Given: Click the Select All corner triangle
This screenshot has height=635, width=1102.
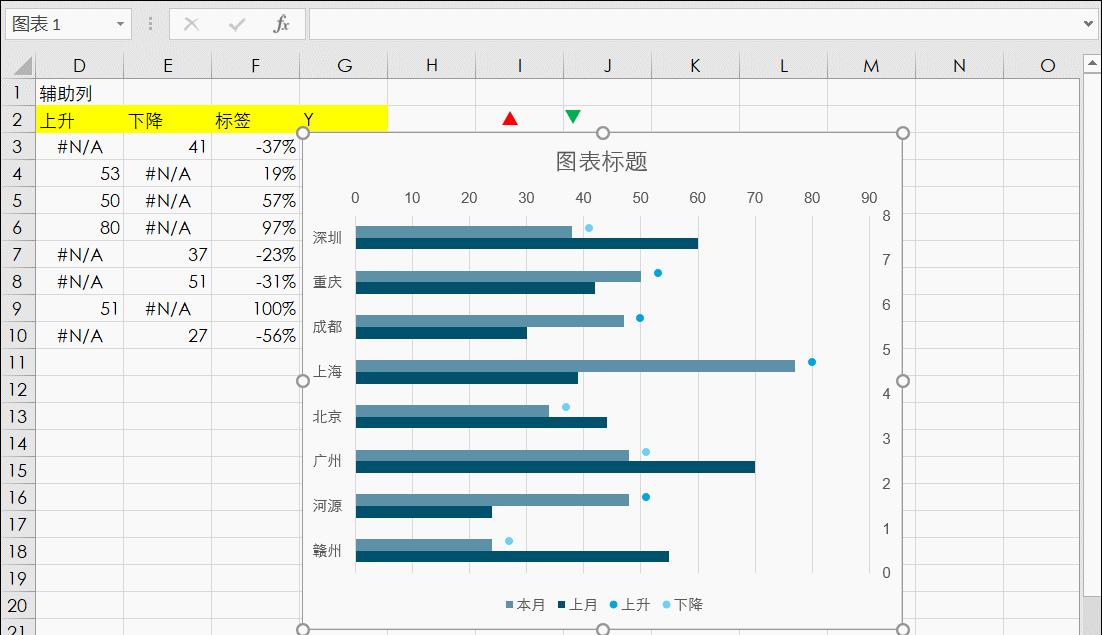Looking at the screenshot, I should coord(22,67).
